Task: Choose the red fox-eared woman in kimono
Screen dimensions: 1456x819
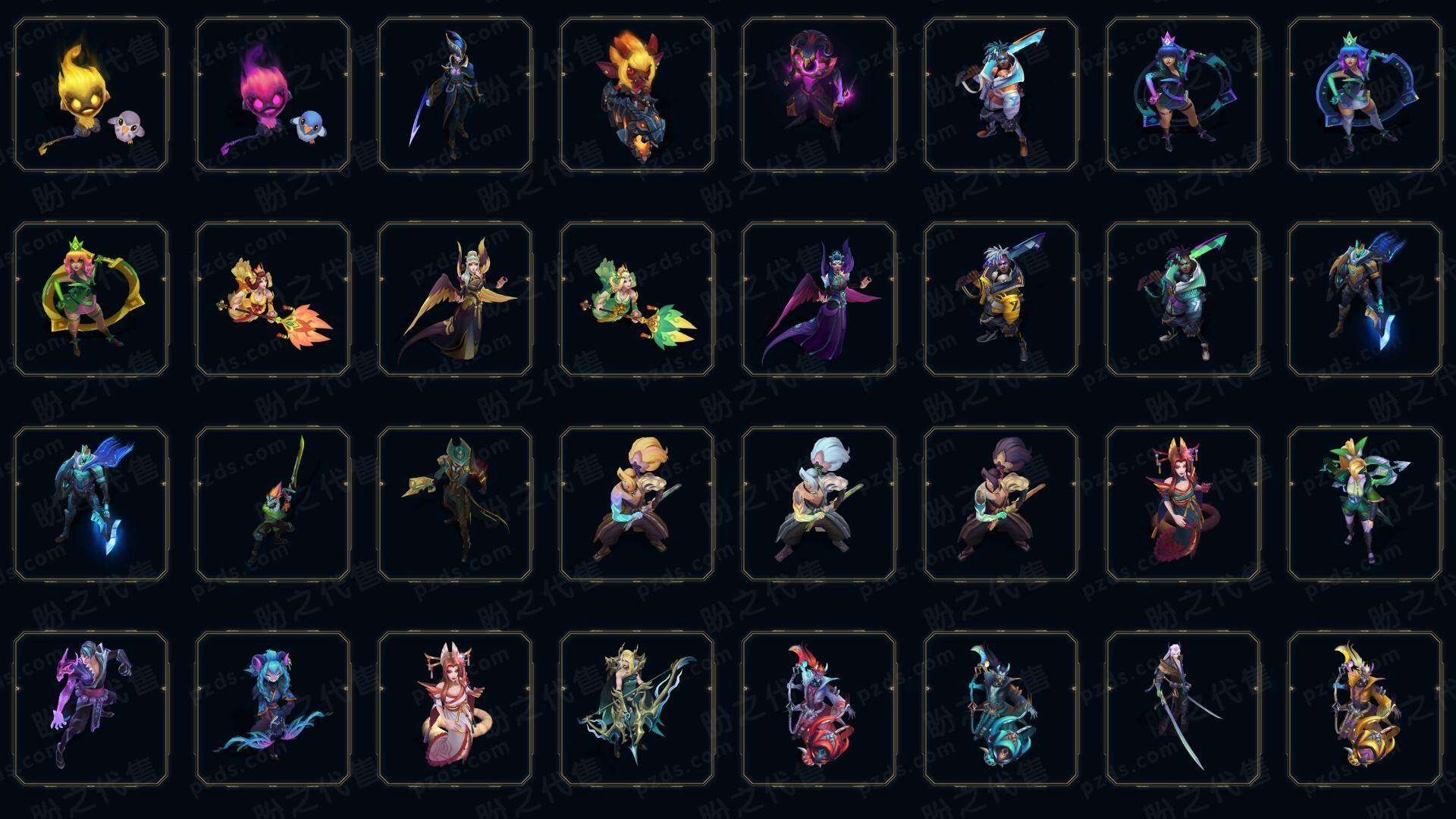Action: (1183, 504)
